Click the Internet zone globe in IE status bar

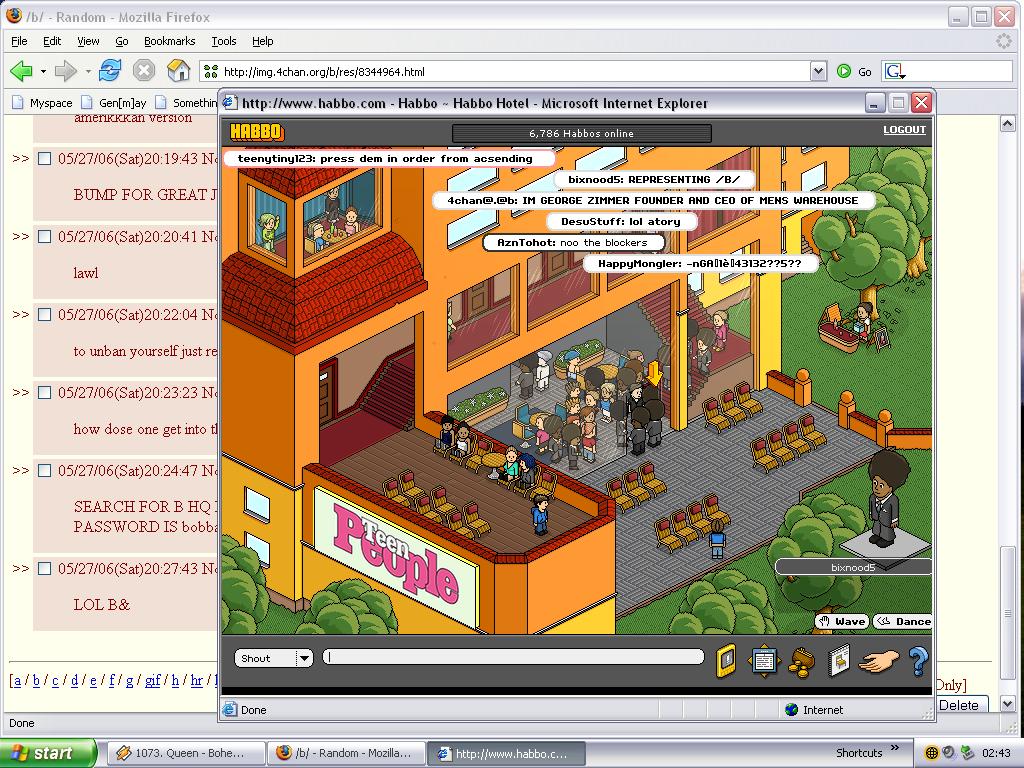(792, 710)
